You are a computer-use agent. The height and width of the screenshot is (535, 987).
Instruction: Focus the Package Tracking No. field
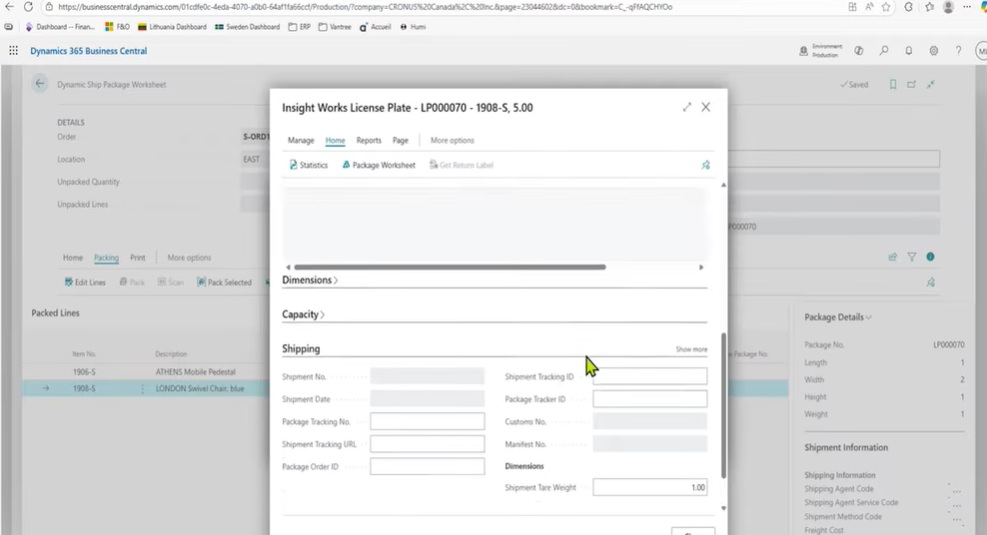pyautogui.click(x=427, y=421)
